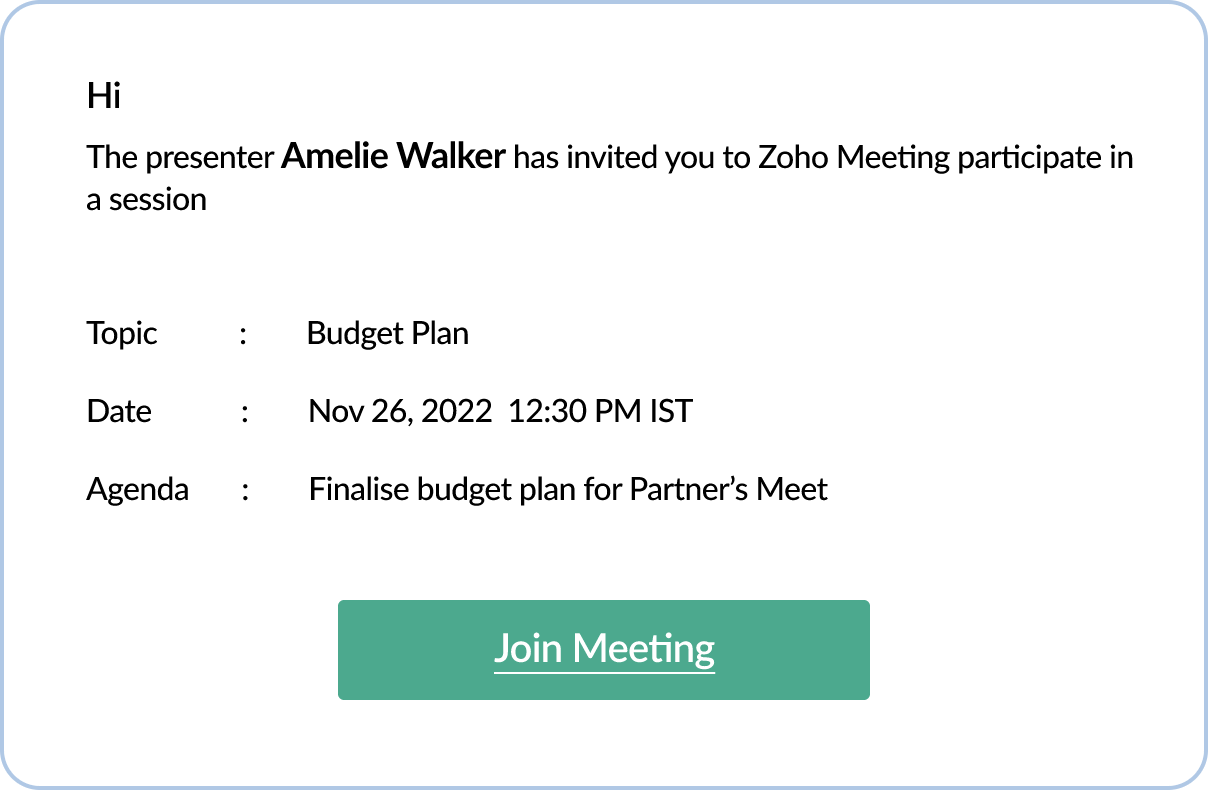Click the words "The presenter"
Screen dimensions: 1208x790
(180, 158)
